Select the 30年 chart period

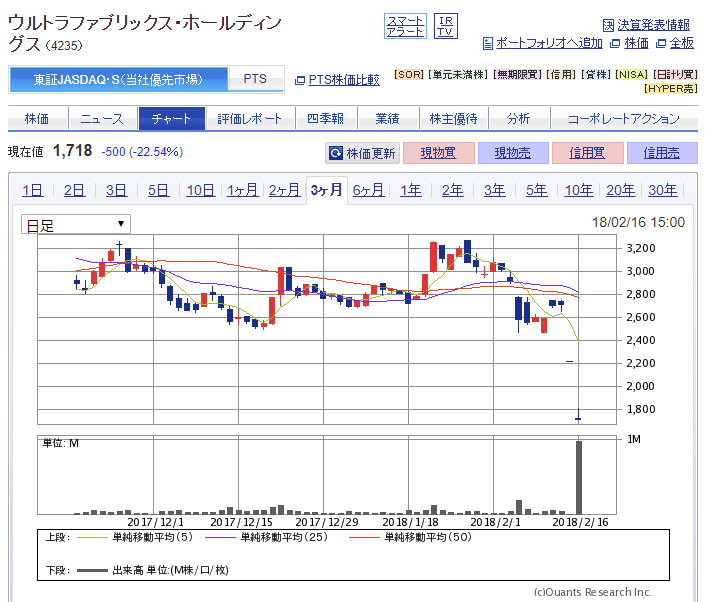coord(663,190)
